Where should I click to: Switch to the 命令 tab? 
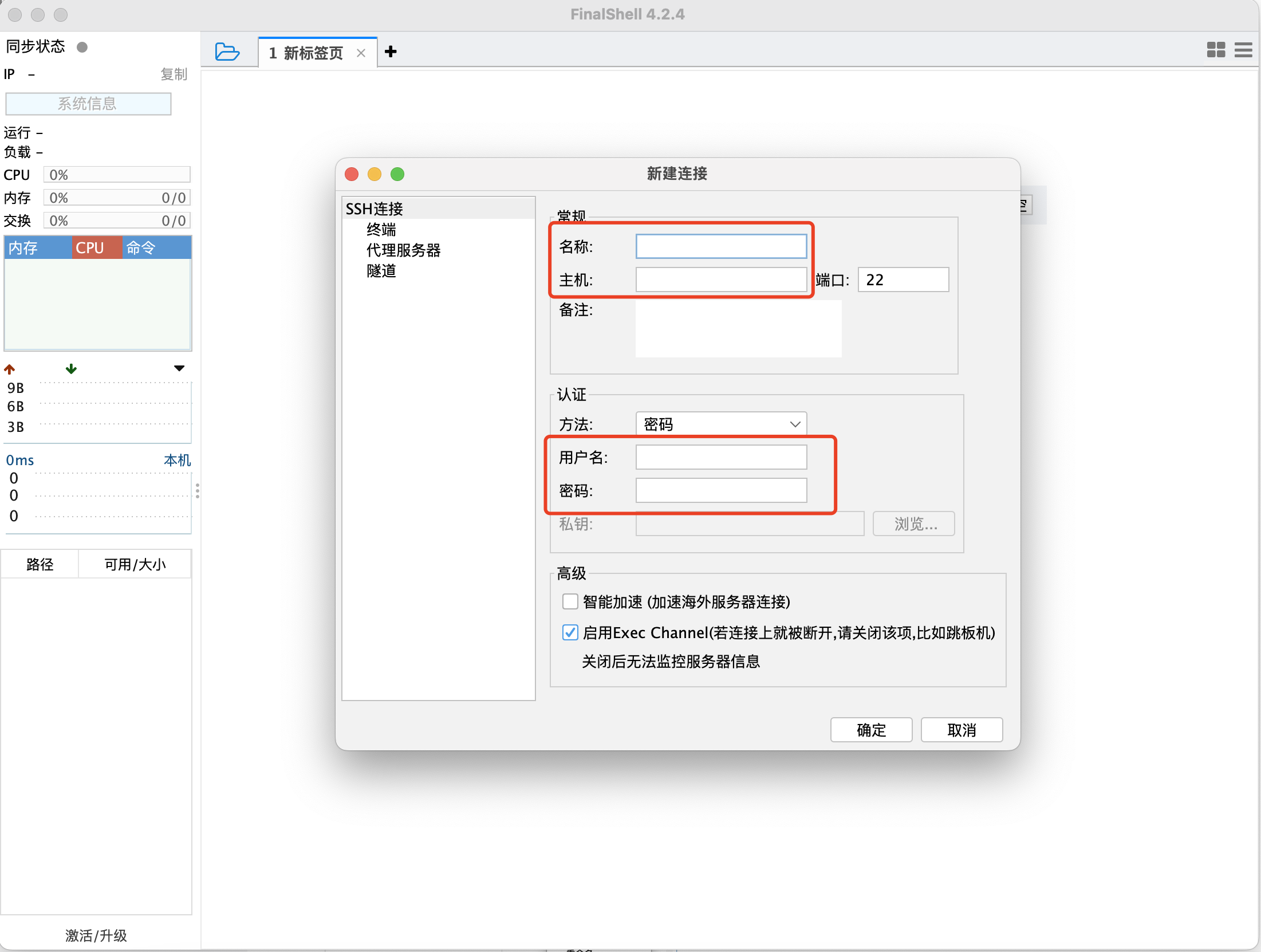(x=156, y=247)
